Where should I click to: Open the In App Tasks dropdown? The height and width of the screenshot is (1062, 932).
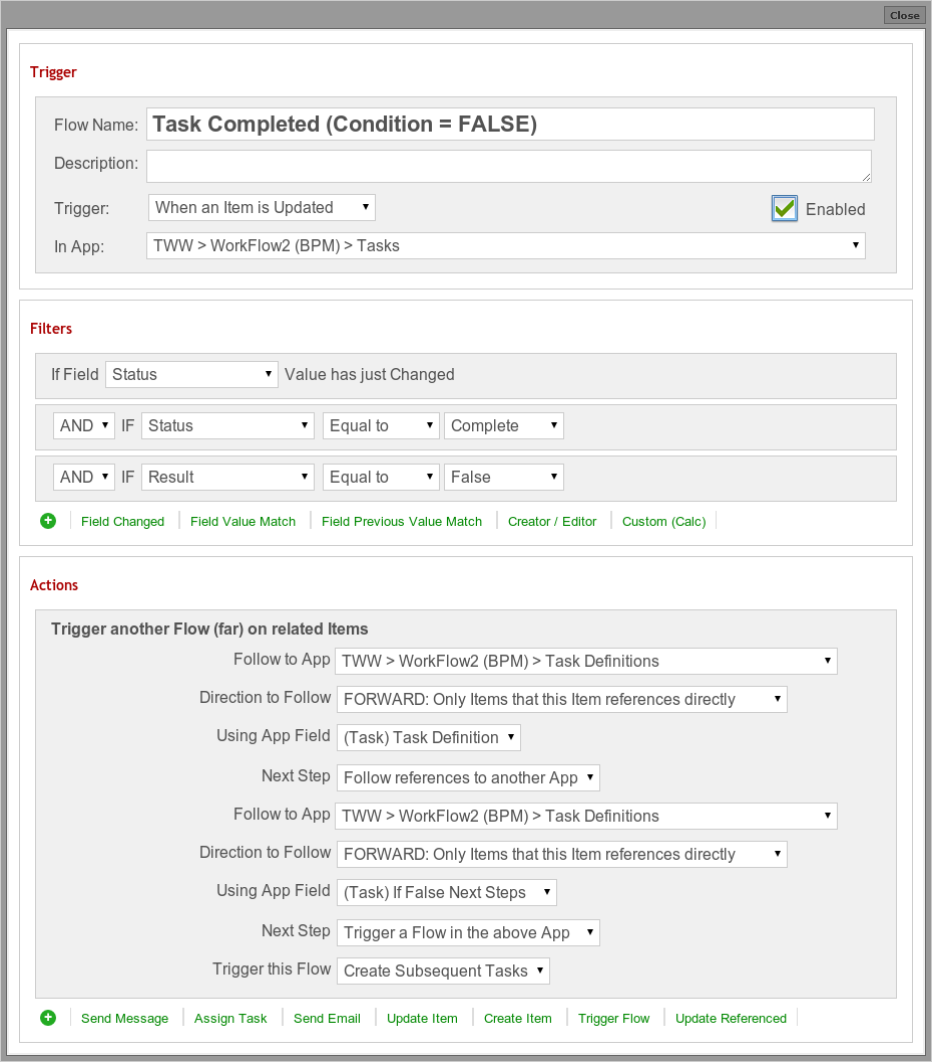click(506, 246)
